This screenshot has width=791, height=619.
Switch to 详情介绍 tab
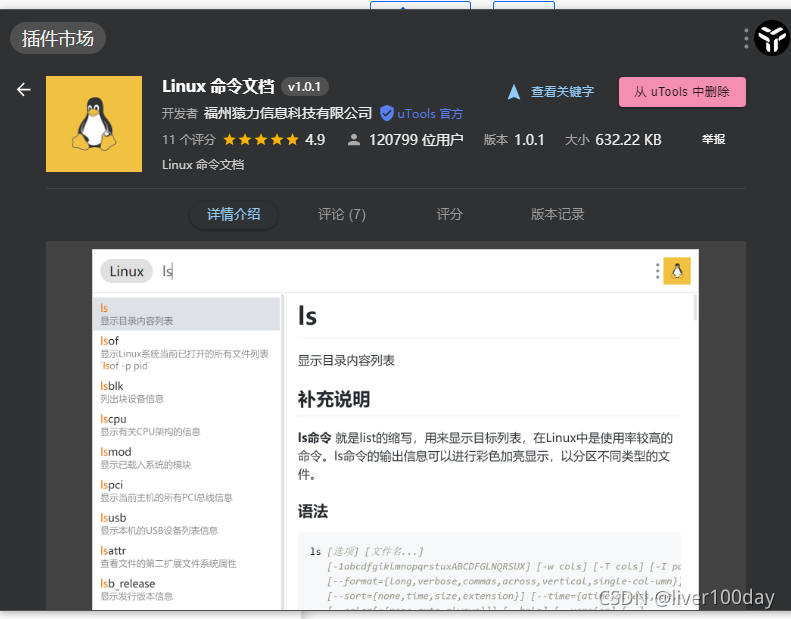(x=234, y=214)
